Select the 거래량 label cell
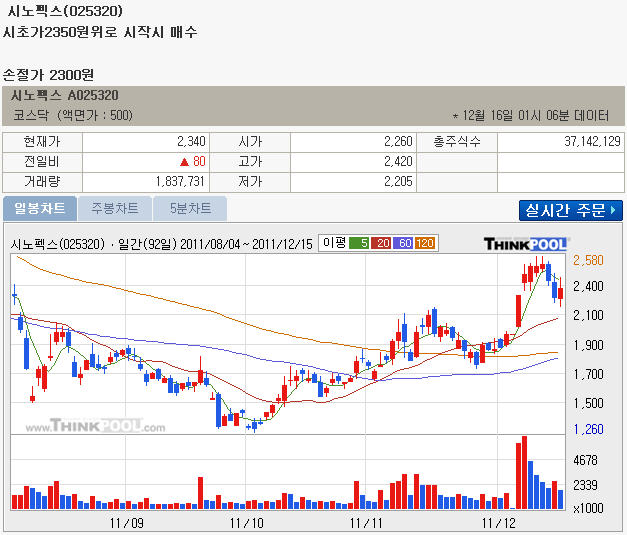The width and height of the screenshot is (627, 535). tap(42, 182)
